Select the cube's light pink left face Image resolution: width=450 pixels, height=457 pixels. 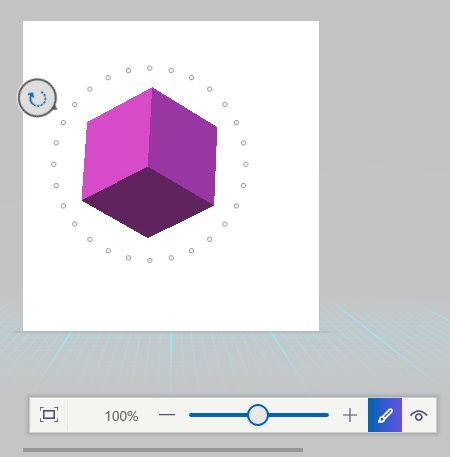tap(117, 143)
